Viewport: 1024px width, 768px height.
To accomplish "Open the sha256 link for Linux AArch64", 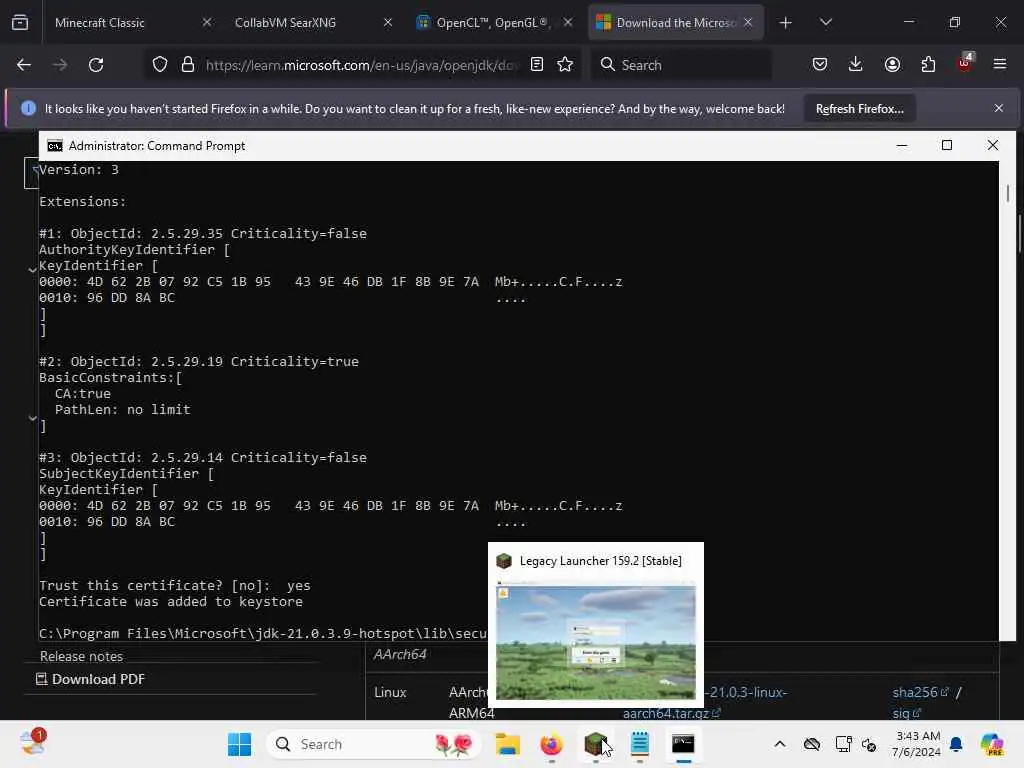I will 921,692.
